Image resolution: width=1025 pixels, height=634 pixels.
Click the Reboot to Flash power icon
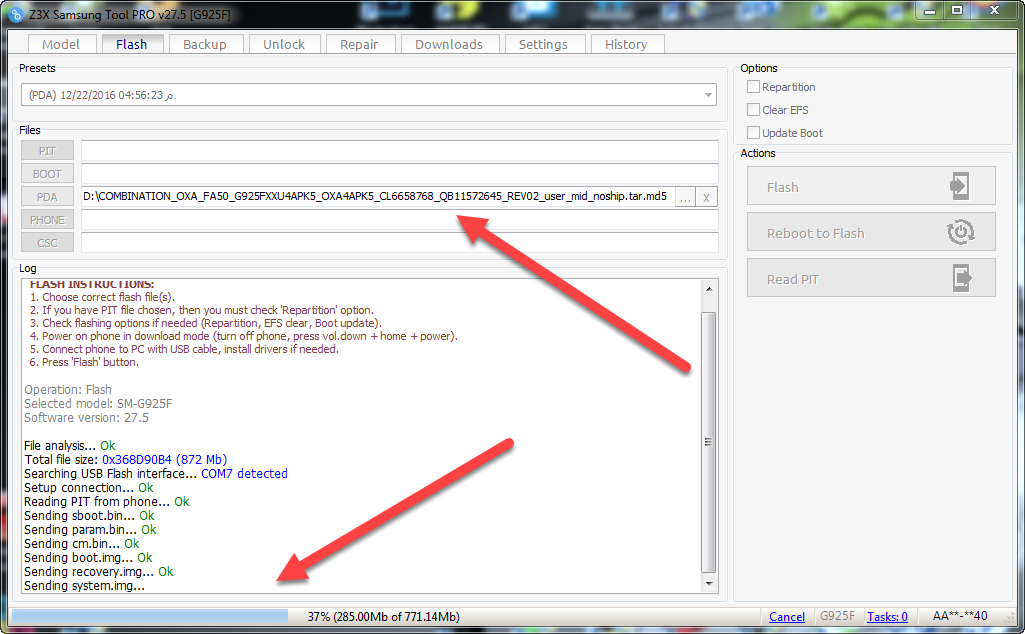pyautogui.click(x=960, y=232)
